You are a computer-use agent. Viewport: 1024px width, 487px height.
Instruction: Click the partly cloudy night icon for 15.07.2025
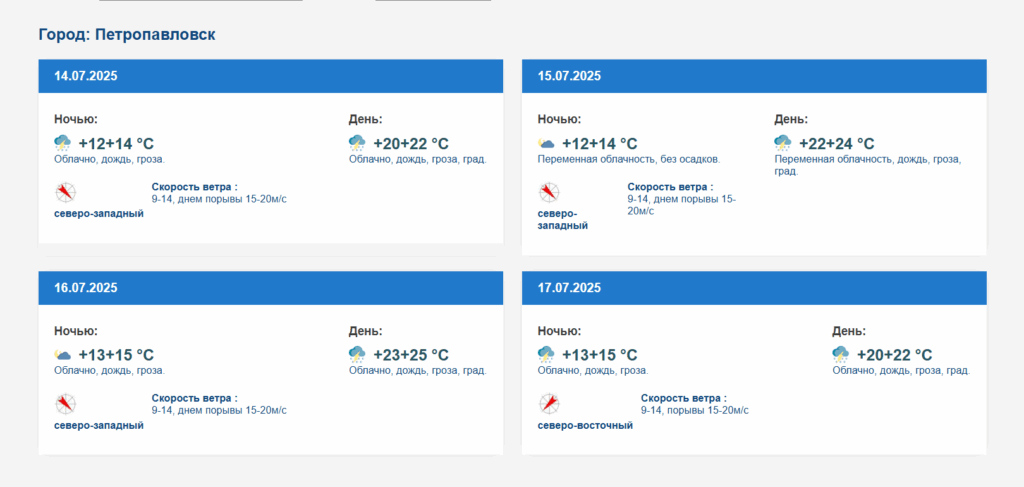pyautogui.click(x=546, y=143)
